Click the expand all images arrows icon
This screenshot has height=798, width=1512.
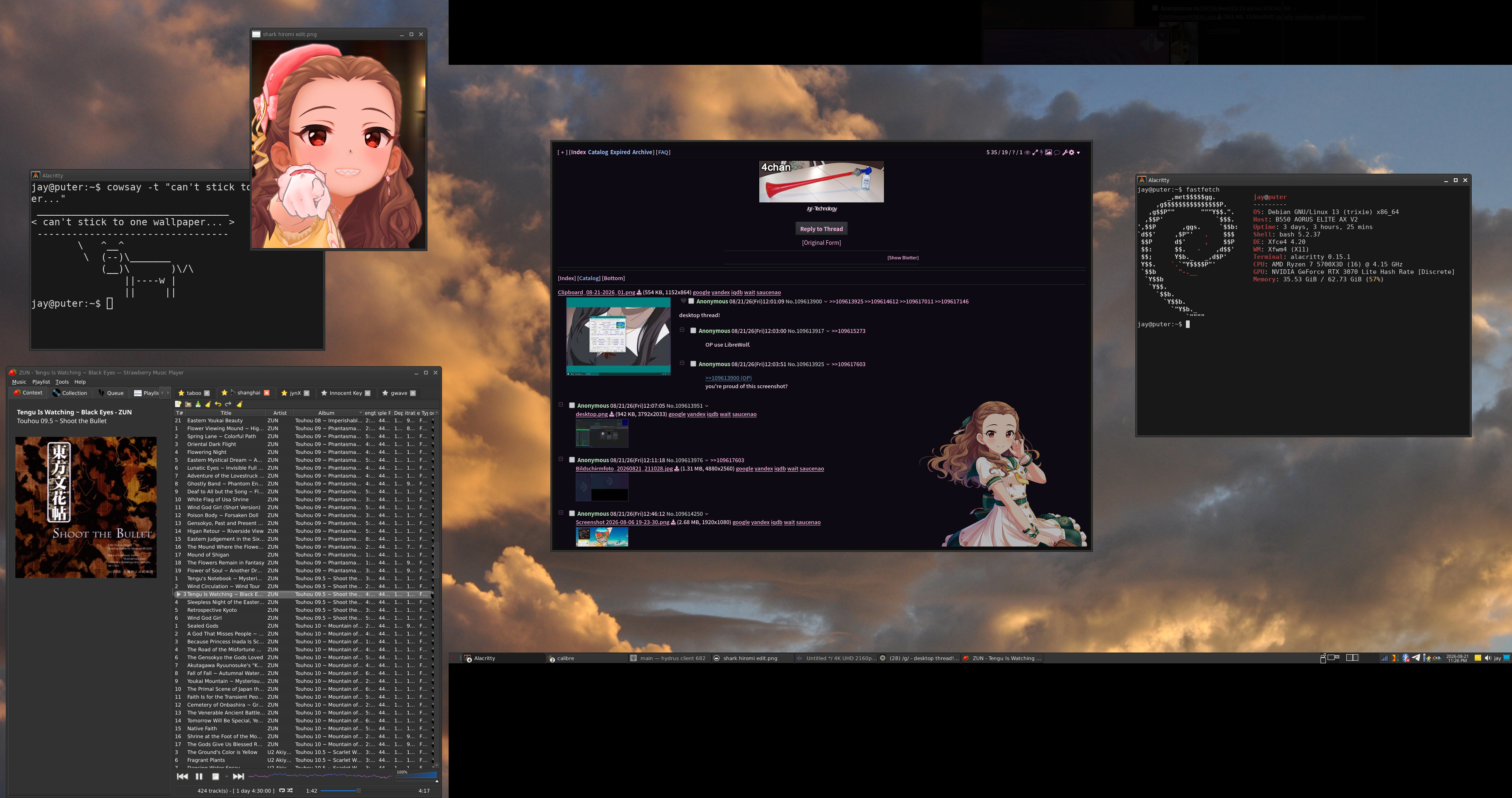1036,153
